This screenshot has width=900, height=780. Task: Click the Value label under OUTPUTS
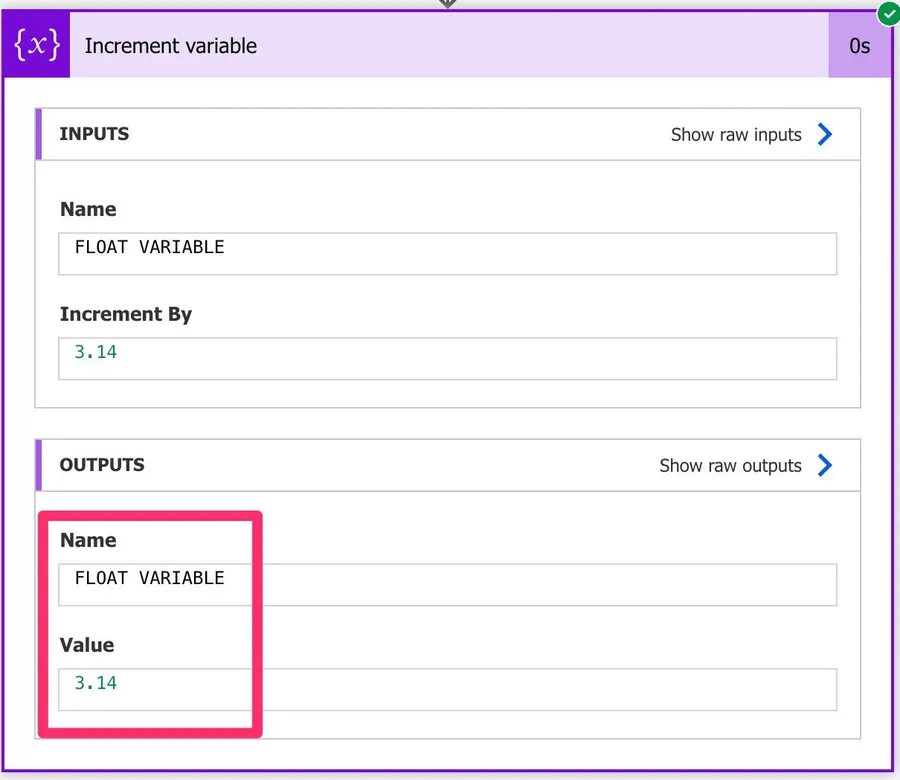87,645
